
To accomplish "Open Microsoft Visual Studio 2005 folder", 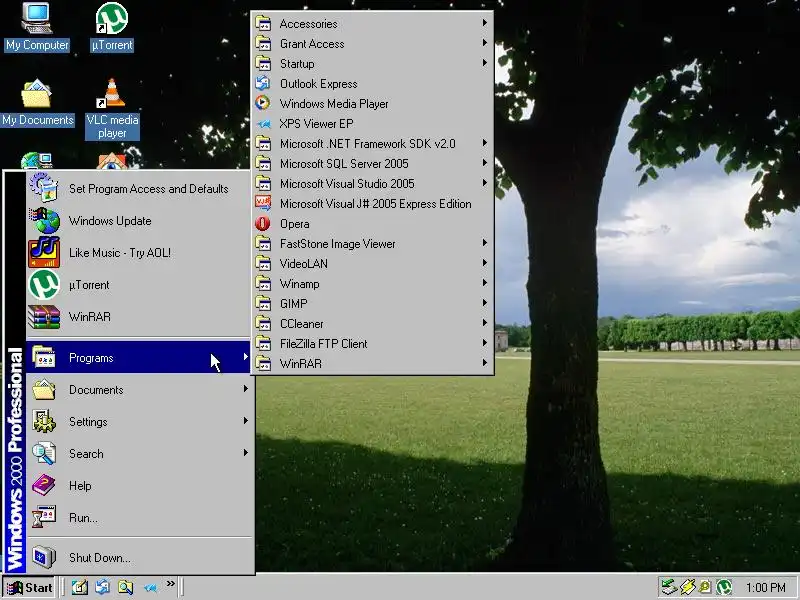I will pos(372,183).
